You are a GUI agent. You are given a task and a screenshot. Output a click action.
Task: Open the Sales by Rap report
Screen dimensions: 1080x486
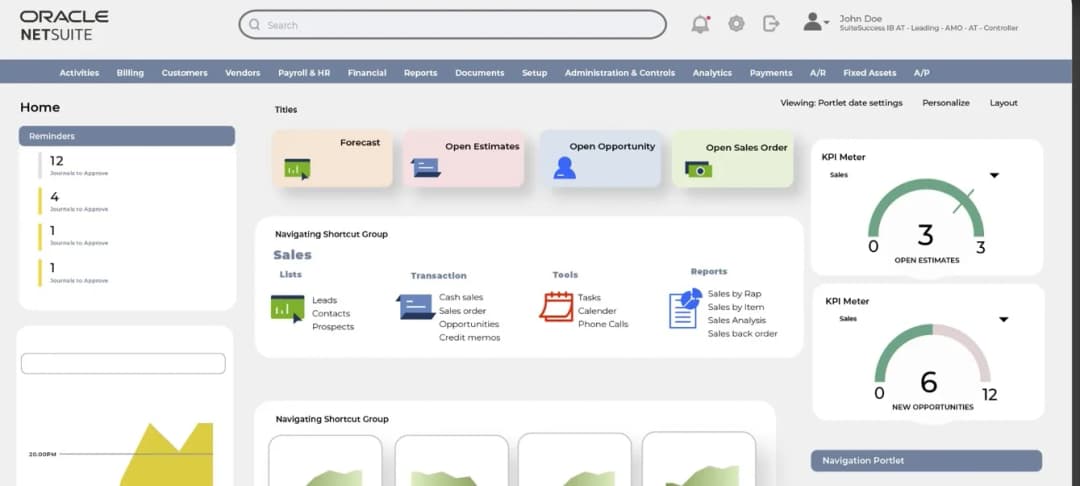coord(734,294)
